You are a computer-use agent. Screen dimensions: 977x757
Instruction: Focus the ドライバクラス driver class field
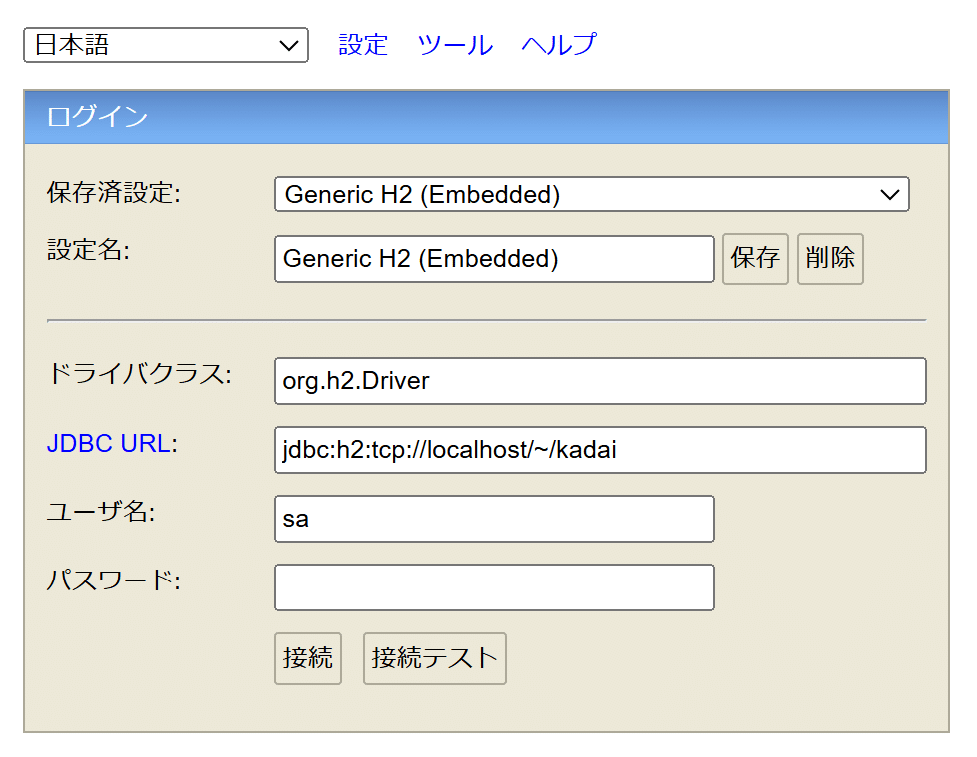[600, 381]
